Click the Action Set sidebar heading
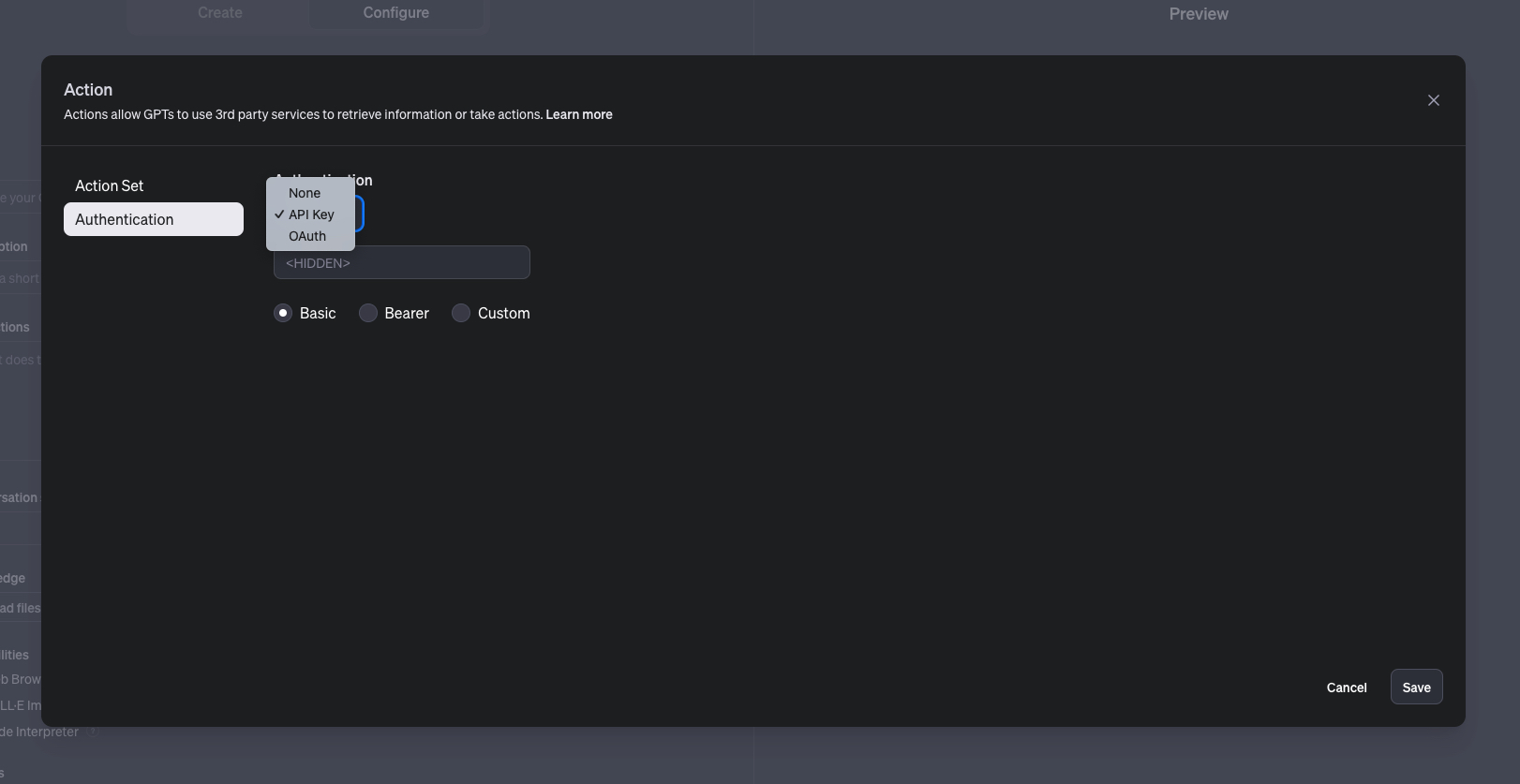1520x784 pixels. tap(110, 185)
